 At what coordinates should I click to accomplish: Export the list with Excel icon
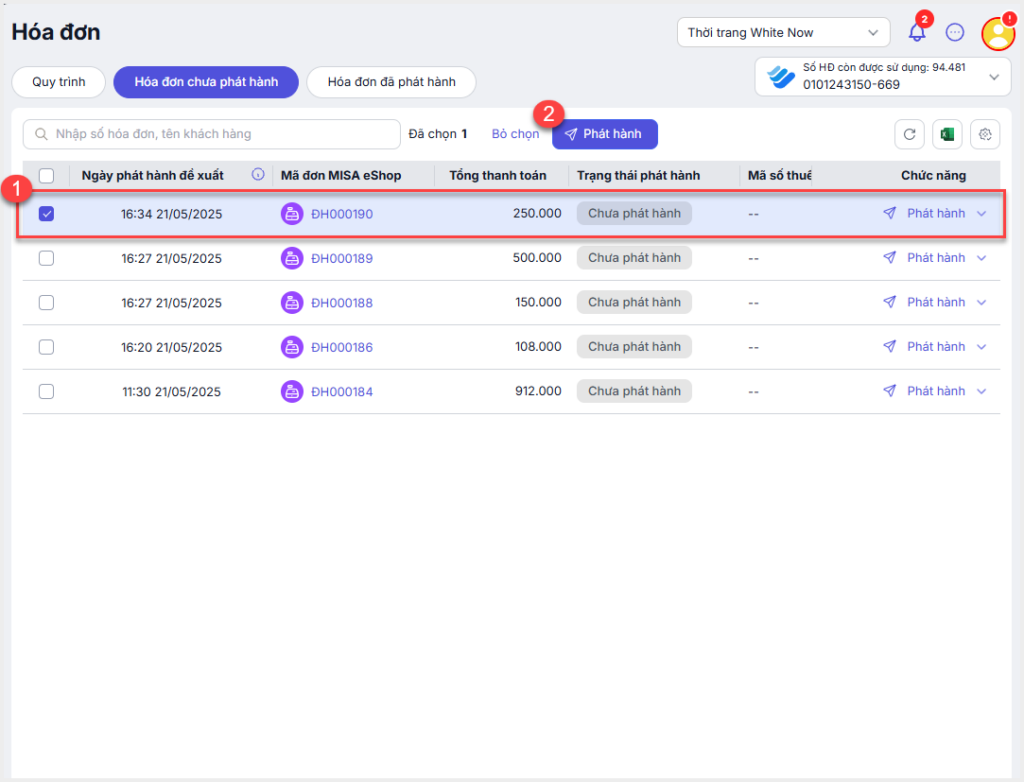click(x=946, y=134)
